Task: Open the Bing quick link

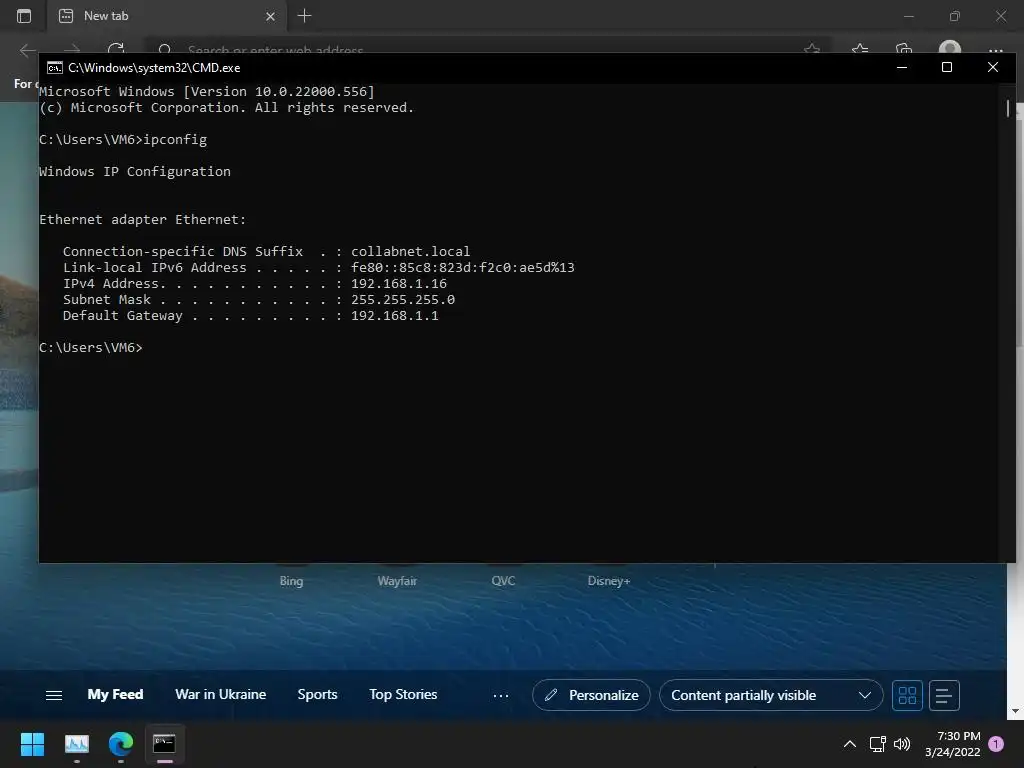Action: [x=291, y=581]
